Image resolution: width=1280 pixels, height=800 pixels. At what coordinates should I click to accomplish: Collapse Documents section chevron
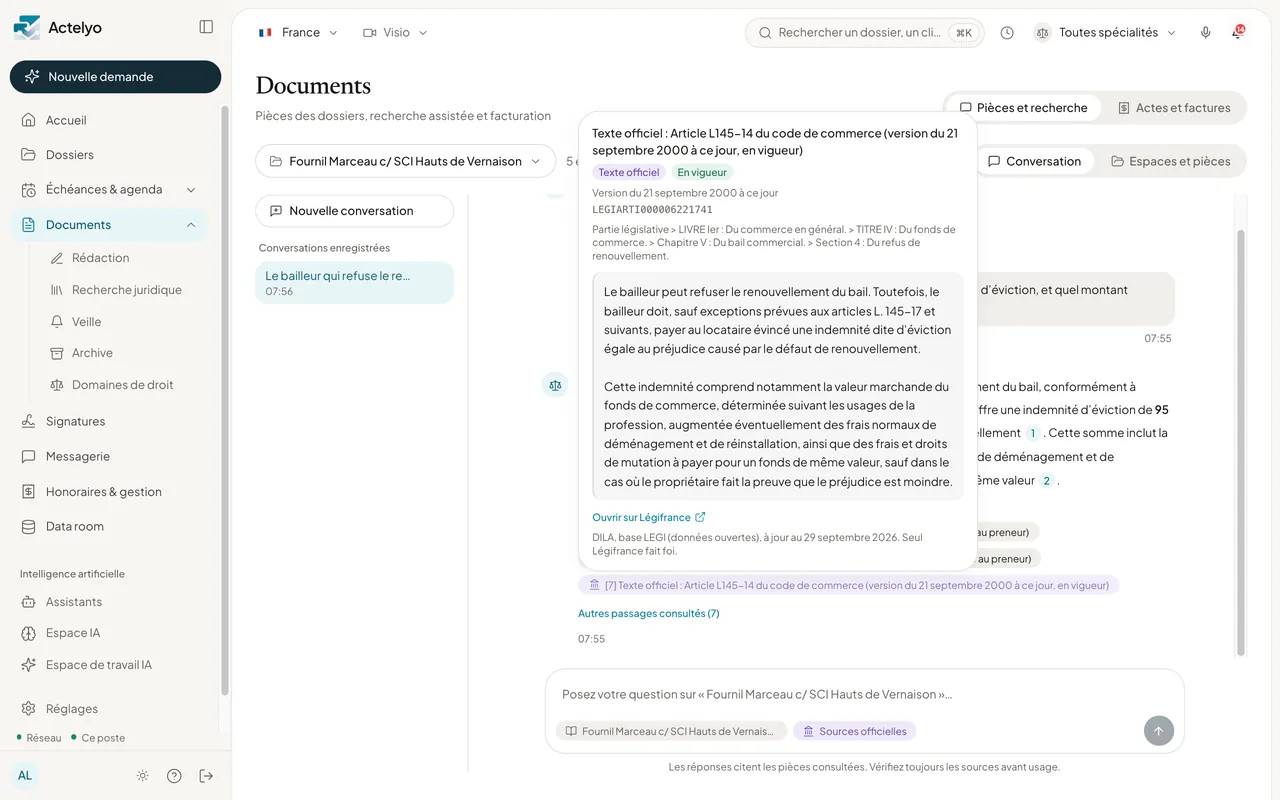(191, 225)
